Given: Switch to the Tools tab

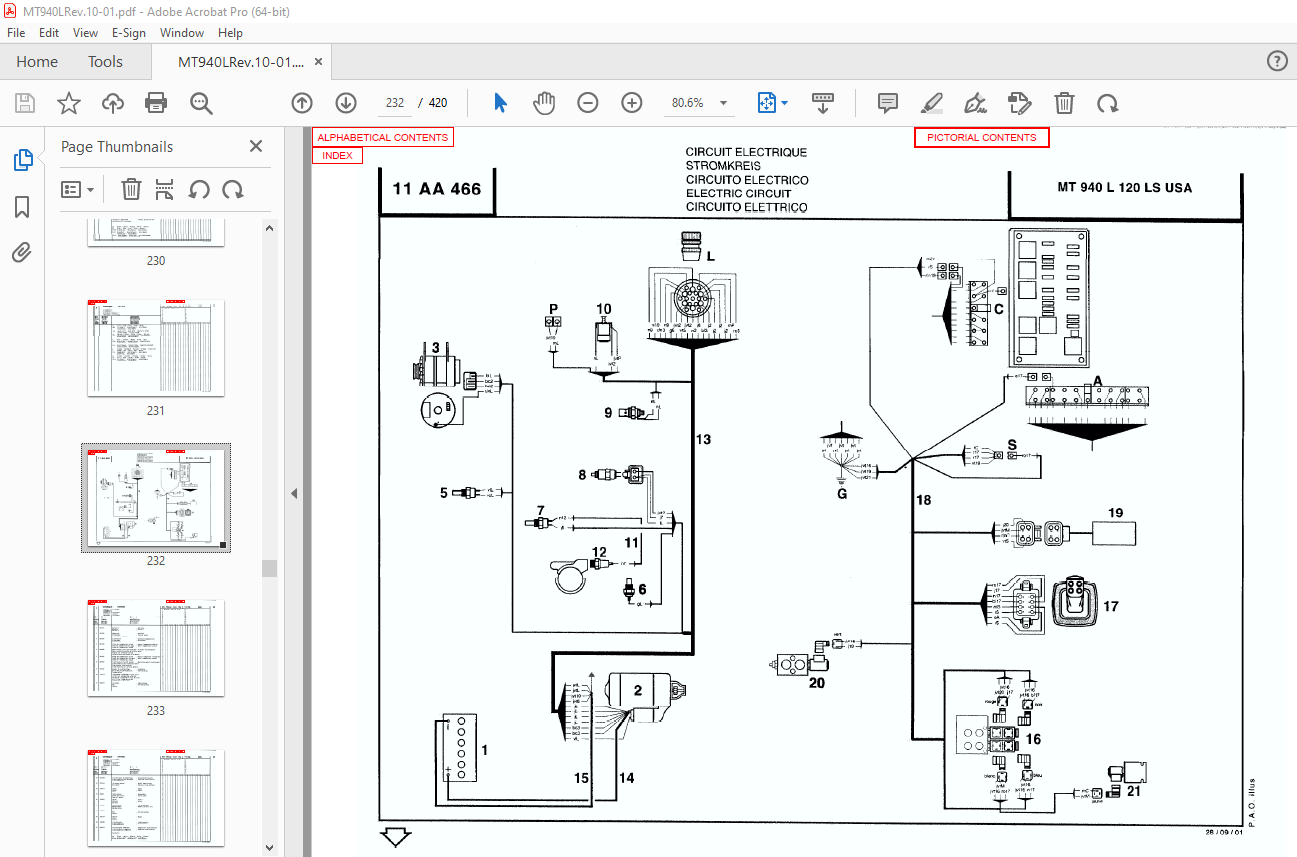Looking at the screenshot, I should (105, 61).
